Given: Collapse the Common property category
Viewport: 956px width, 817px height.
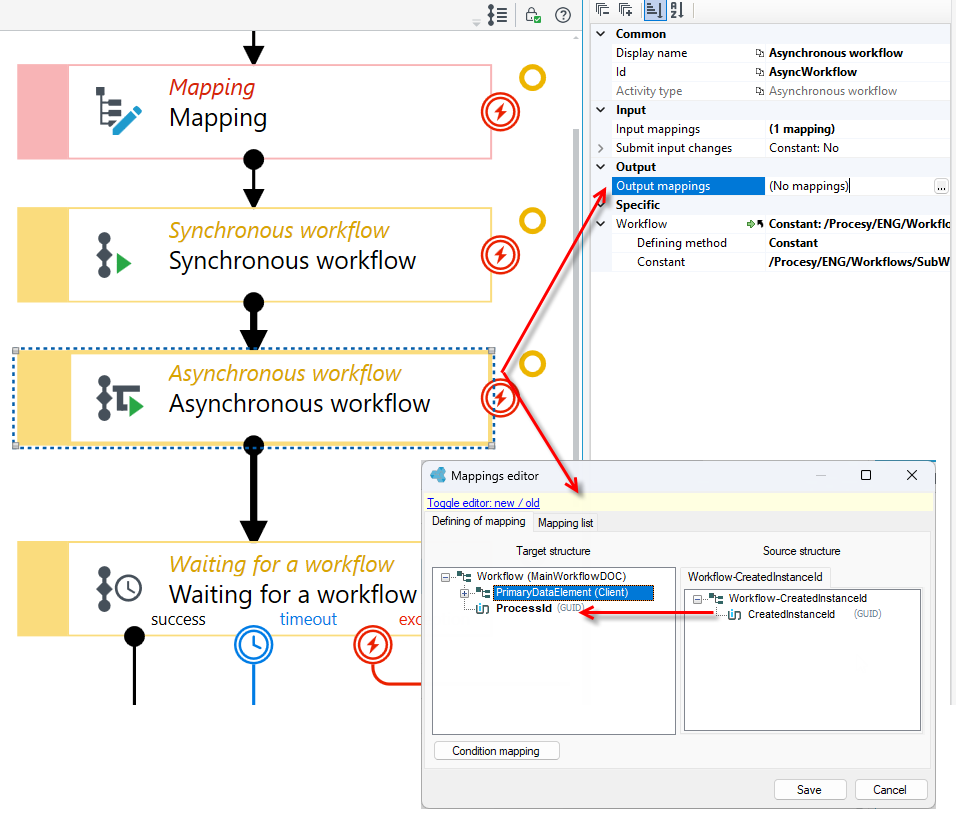Looking at the screenshot, I should point(601,34).
